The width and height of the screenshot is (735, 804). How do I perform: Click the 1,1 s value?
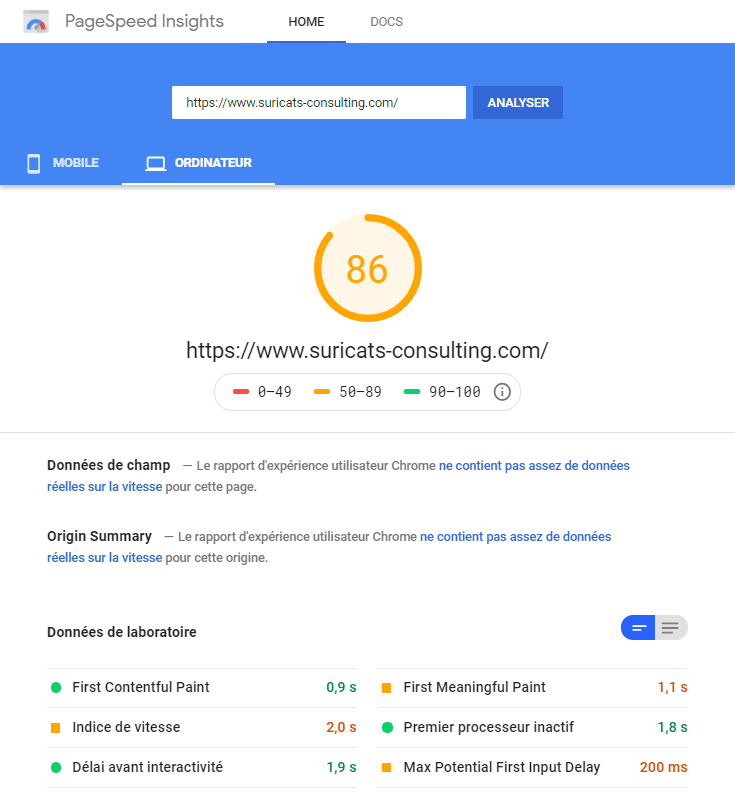[672, 688]
